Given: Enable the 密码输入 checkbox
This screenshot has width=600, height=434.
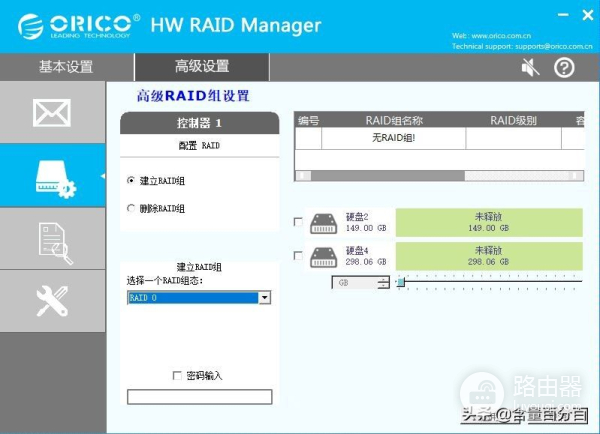Looking at the screenshot, I should point(177,375).
